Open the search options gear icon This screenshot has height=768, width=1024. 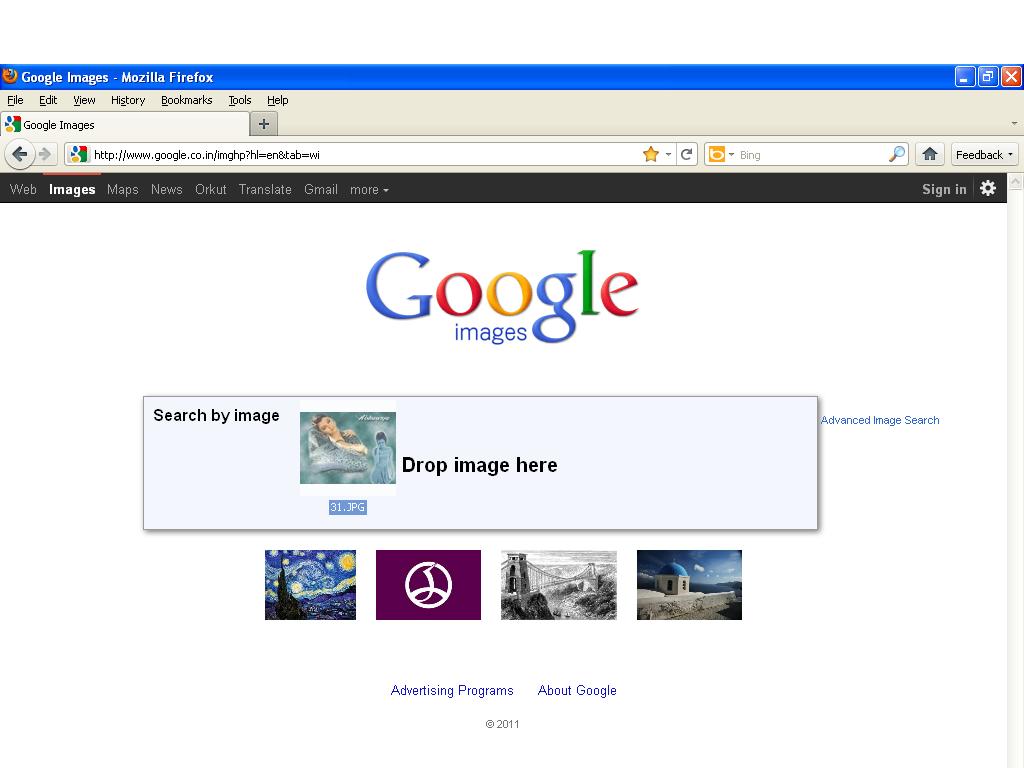click(988, 188)
